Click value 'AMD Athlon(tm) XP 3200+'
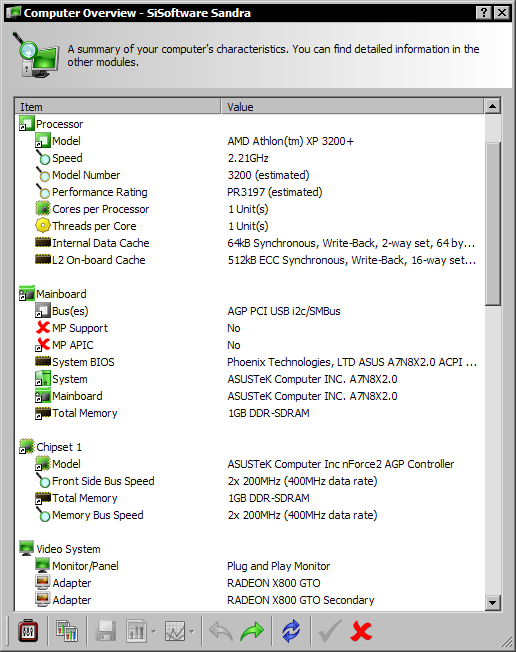516x652 pixels. pyautogui.click(x=291, y=141)
